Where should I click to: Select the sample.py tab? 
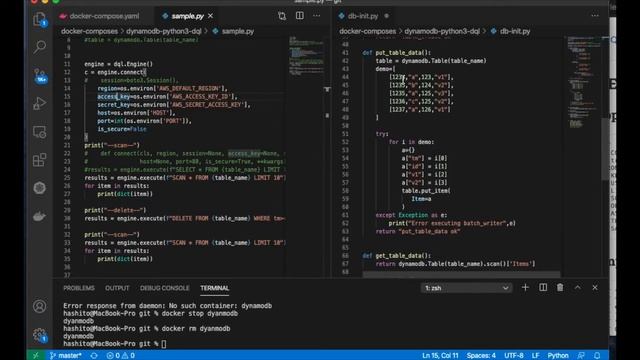tap(187, 16)
